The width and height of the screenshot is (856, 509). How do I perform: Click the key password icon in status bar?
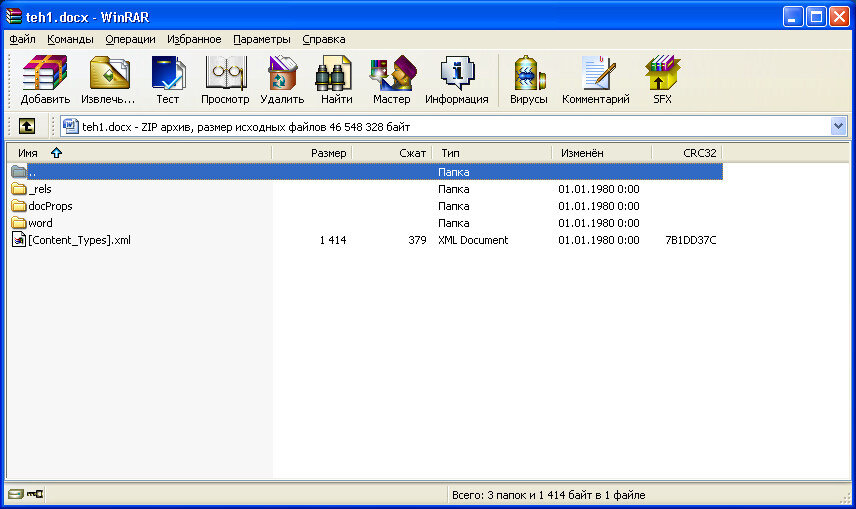click(x=35, y=494)
